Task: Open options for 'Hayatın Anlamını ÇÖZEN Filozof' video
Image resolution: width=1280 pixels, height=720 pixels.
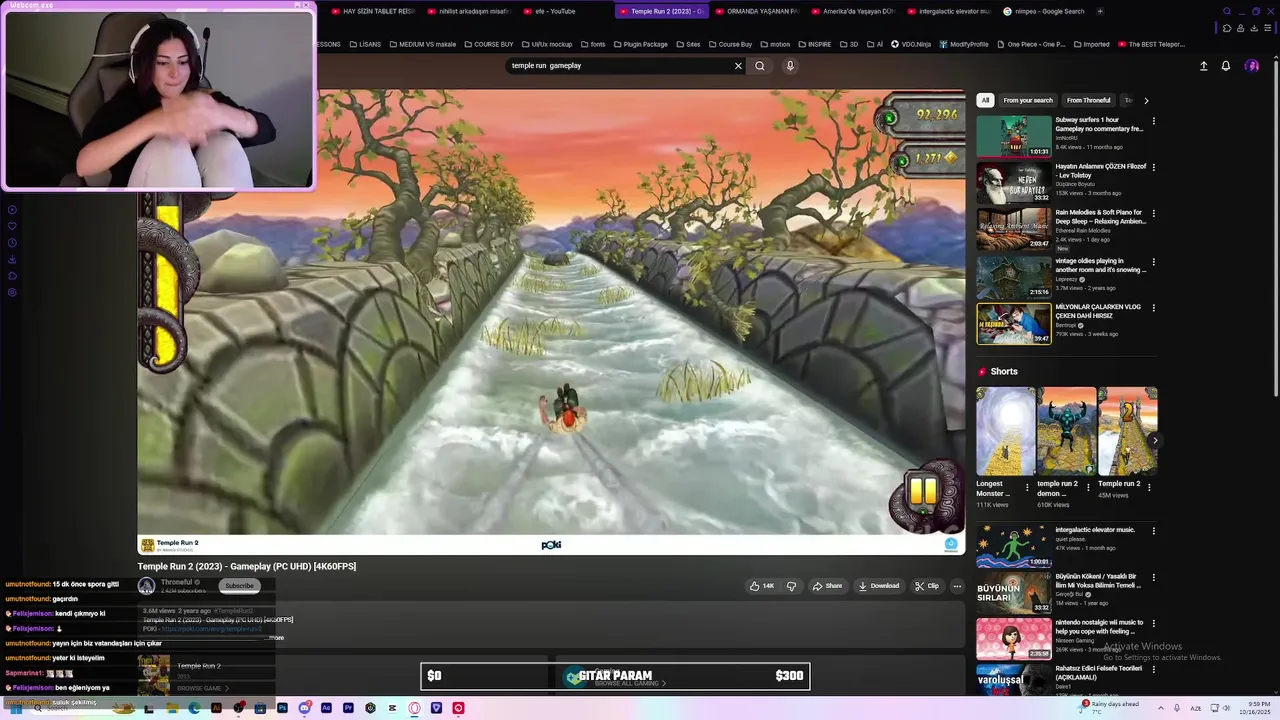Action: pyautogui.click(x=1153, y=167)
